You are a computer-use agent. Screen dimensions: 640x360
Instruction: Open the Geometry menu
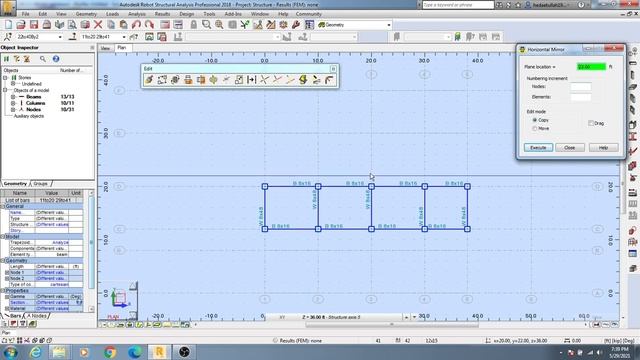pos(86,14)
